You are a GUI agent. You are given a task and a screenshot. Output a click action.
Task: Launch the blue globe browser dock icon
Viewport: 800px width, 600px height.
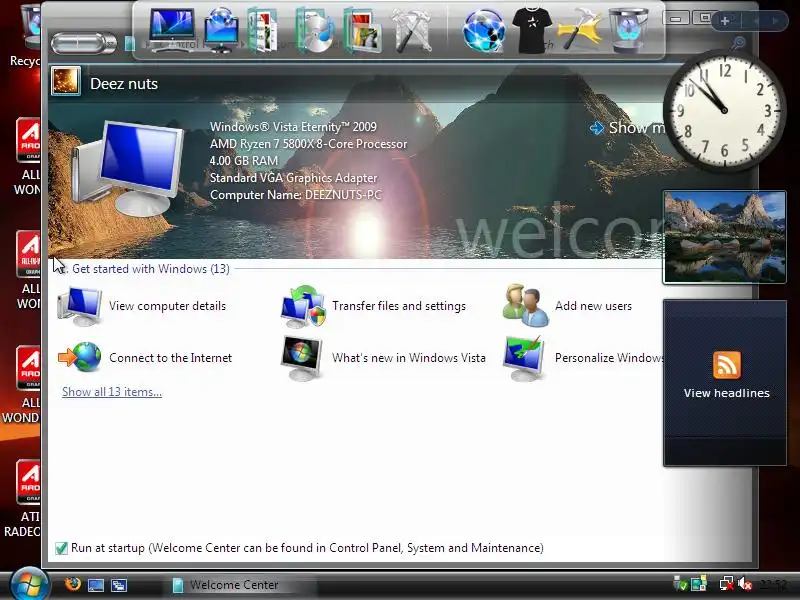[484, 31]
